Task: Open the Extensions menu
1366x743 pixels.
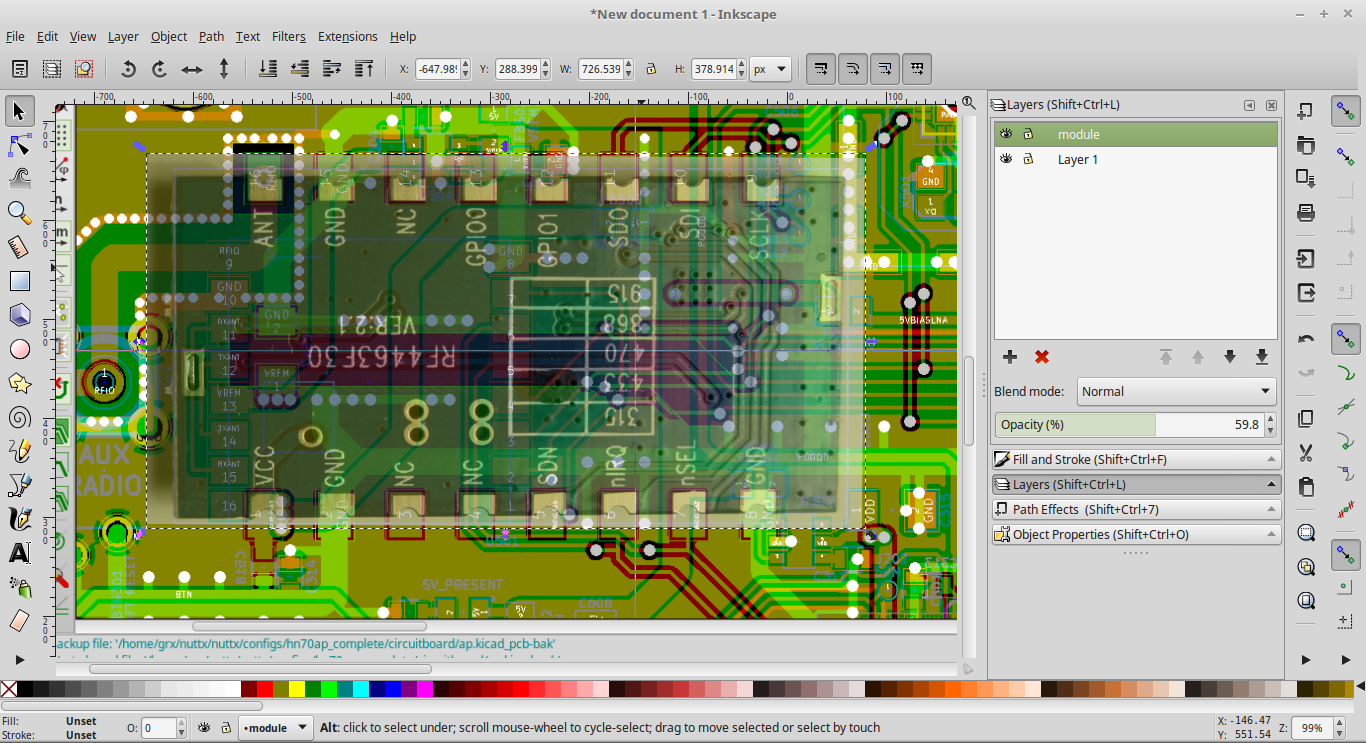Action: 348,37
